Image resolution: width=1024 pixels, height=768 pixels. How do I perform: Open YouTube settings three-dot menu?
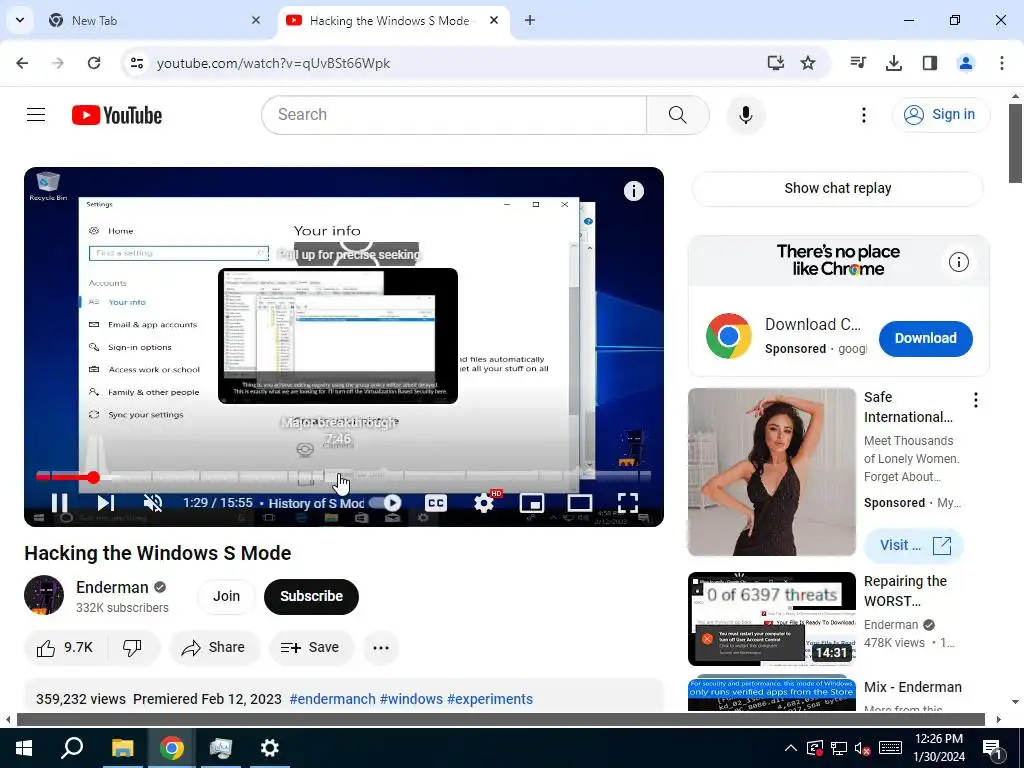[863, 115]
